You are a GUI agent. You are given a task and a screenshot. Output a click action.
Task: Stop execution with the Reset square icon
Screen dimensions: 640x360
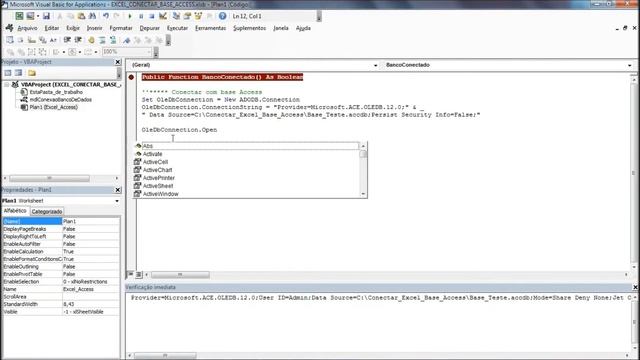coord(151,16)
